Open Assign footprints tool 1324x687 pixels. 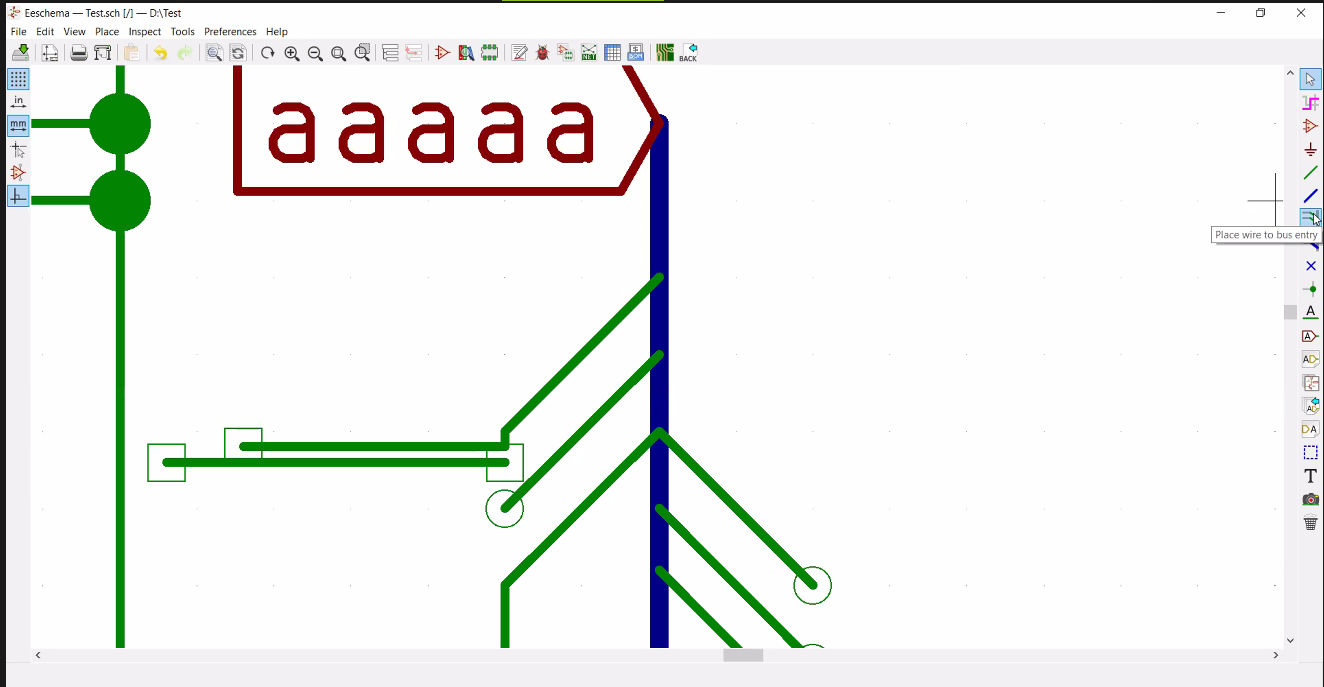[x=566, y=53]
